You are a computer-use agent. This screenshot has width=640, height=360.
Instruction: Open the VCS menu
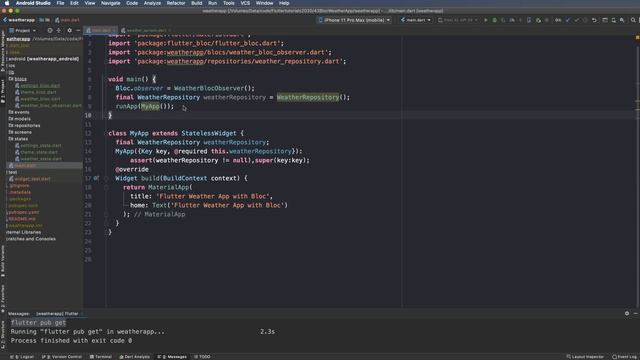(245, 3)
